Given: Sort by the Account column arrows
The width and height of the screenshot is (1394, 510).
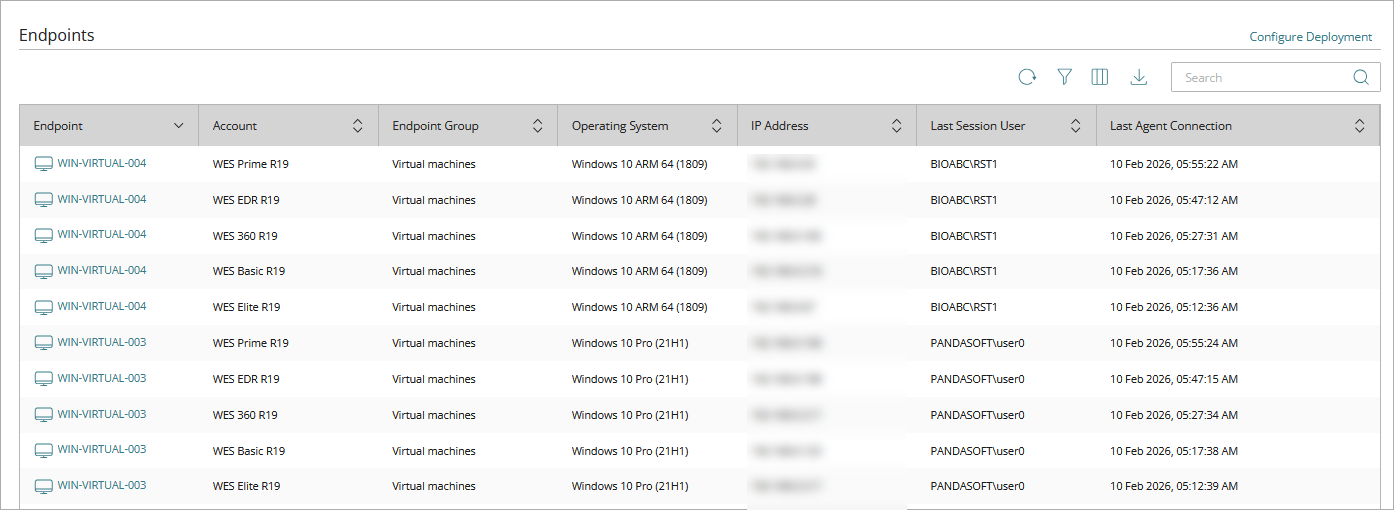Looking at the screenshot, I should pyautogui.click(x=358, y=126).
